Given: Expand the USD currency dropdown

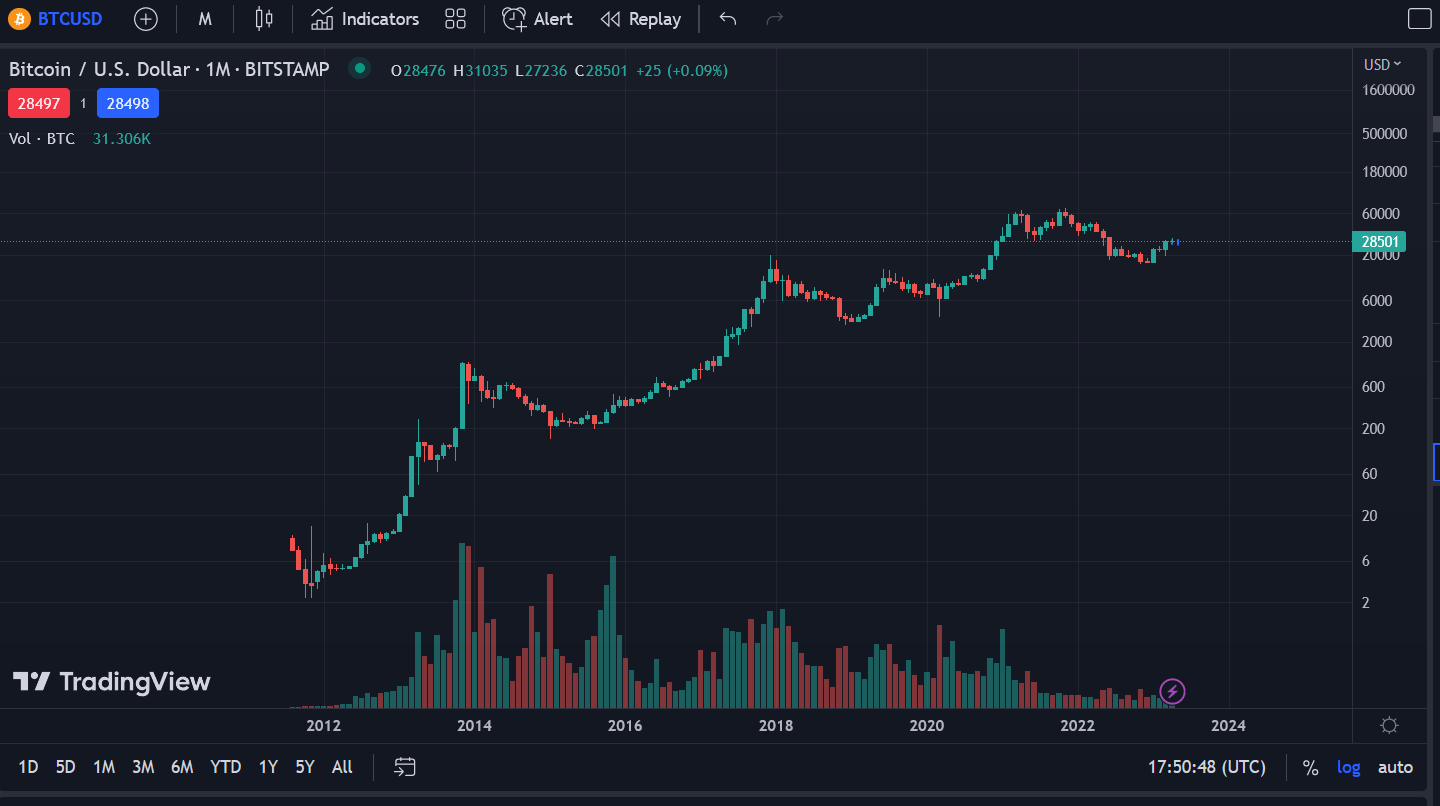Looking at the screenshot, I should 1382,64.
